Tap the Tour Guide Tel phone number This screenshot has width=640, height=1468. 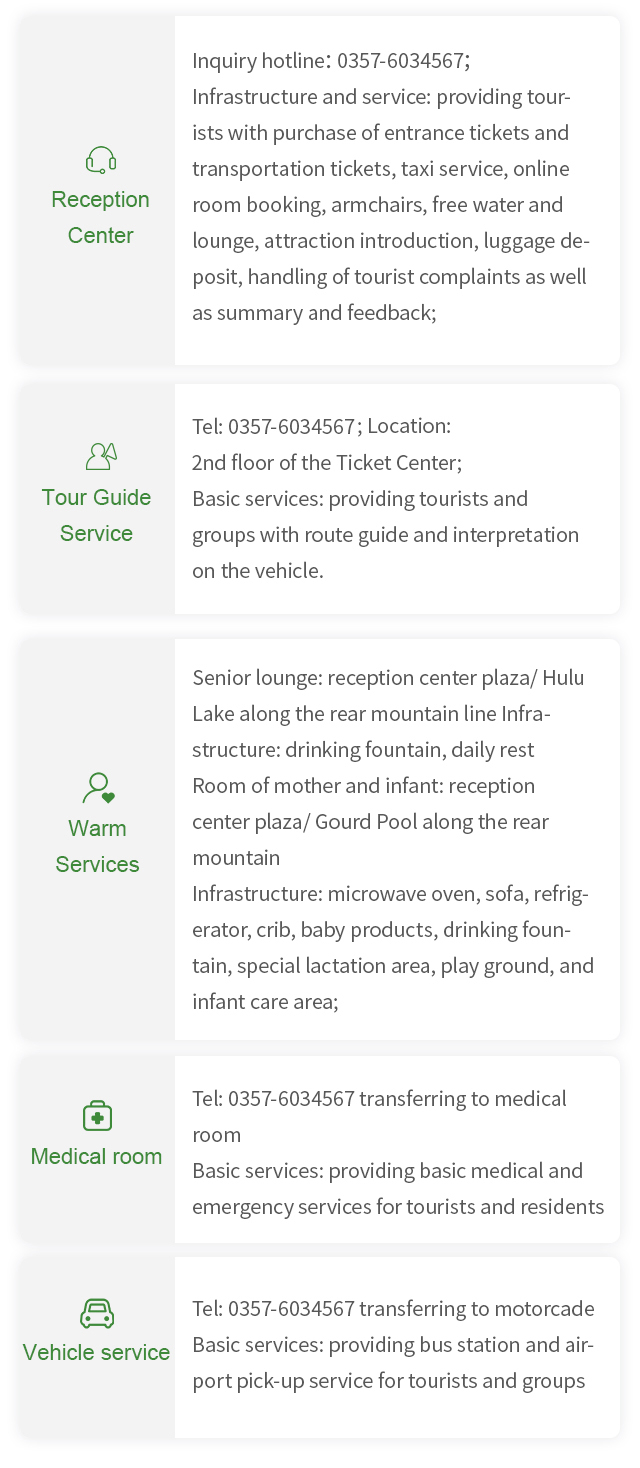point(291,427)
